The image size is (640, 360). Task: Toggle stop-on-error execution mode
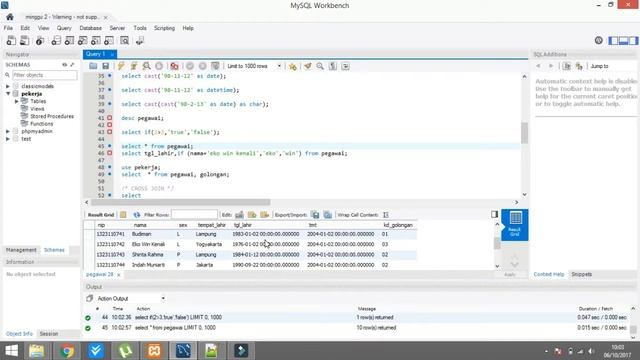pos(174,66)
